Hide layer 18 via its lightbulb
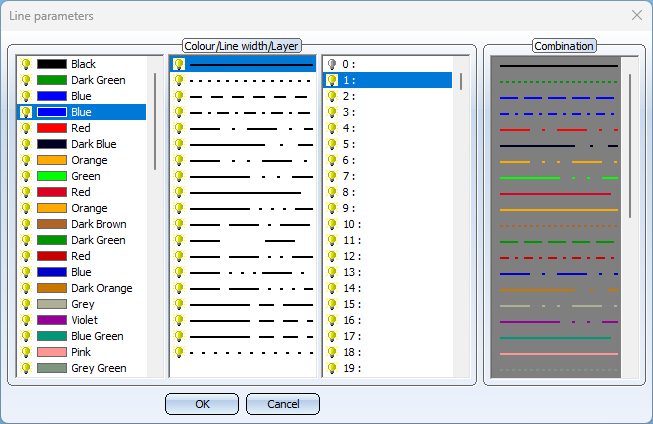 point(332,352)
